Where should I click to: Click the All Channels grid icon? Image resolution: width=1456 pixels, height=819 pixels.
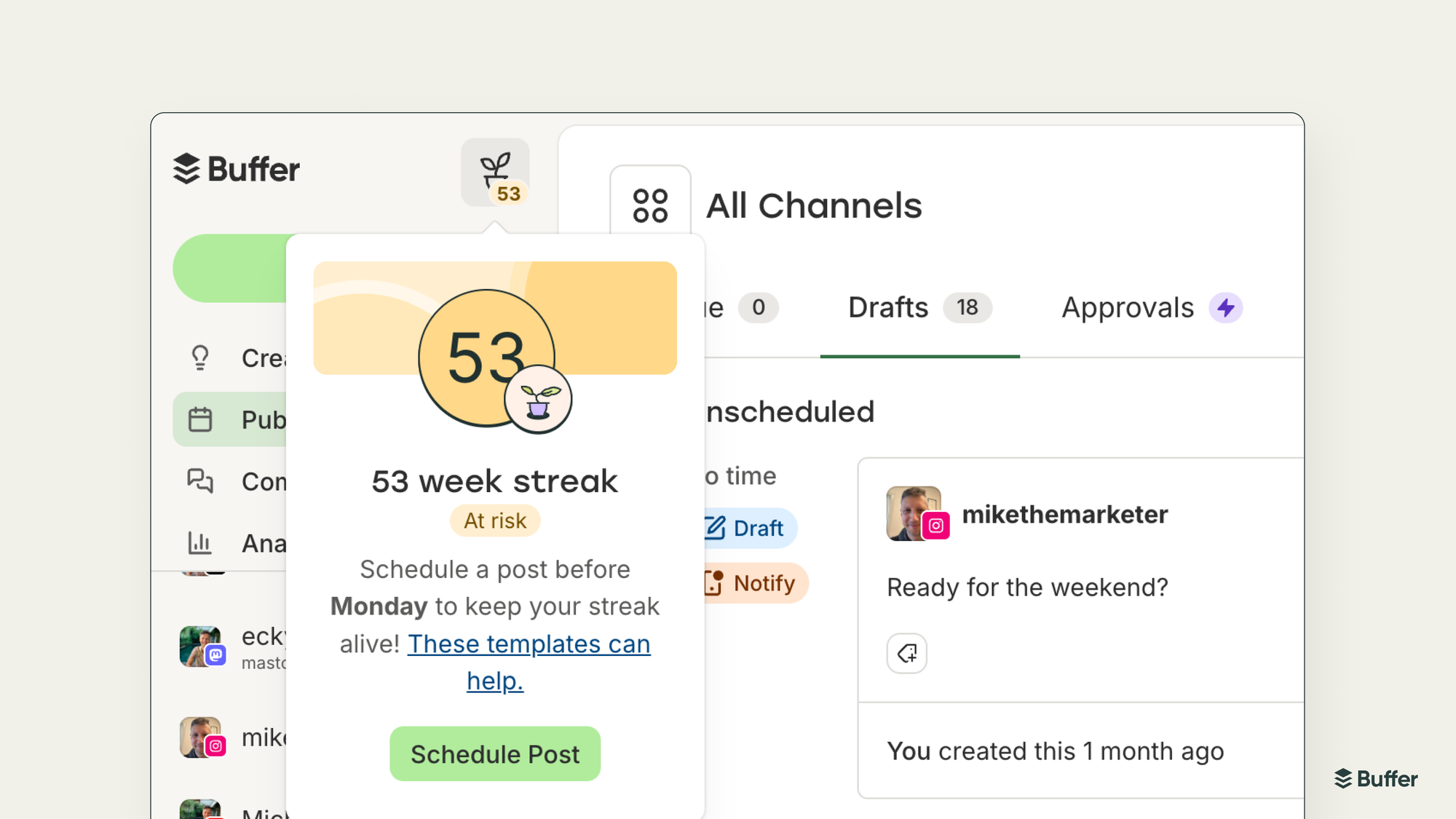click(x=650, y=205)
